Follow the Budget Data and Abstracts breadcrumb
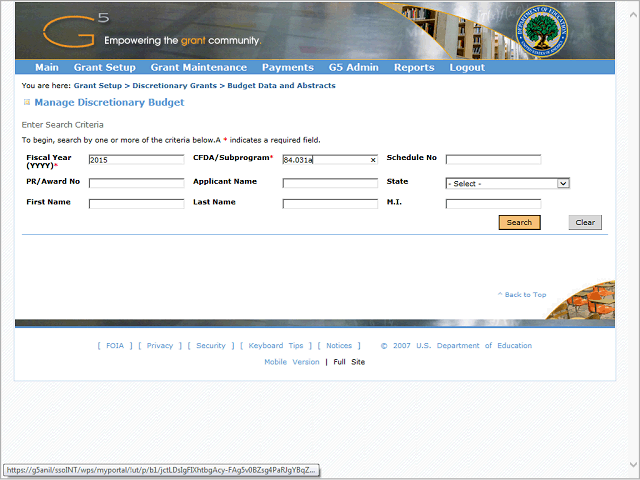The width and height of the screenshot is (640, 480). tap(281, 86)
